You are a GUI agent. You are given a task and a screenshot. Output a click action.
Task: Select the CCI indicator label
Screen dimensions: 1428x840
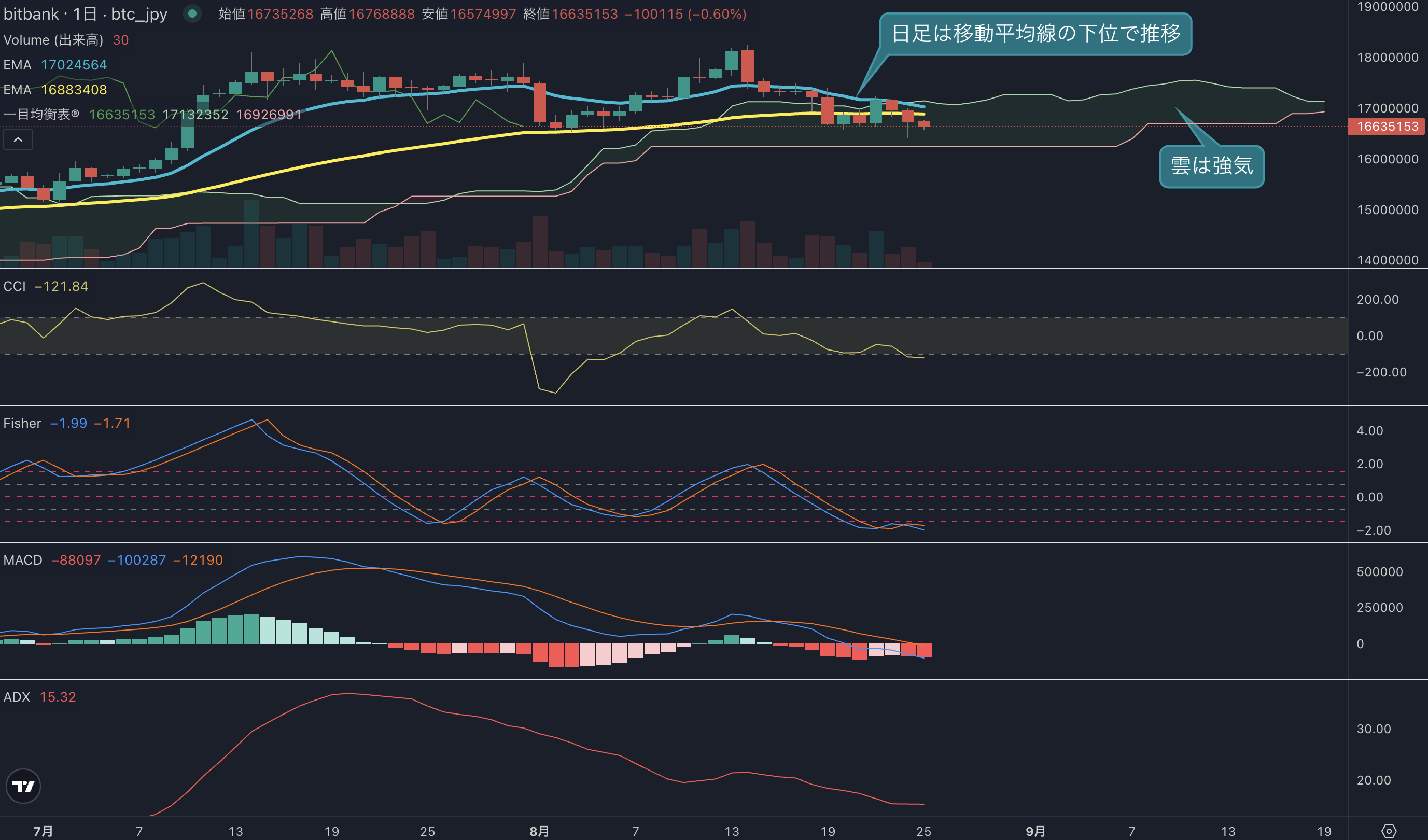[14, 286]
